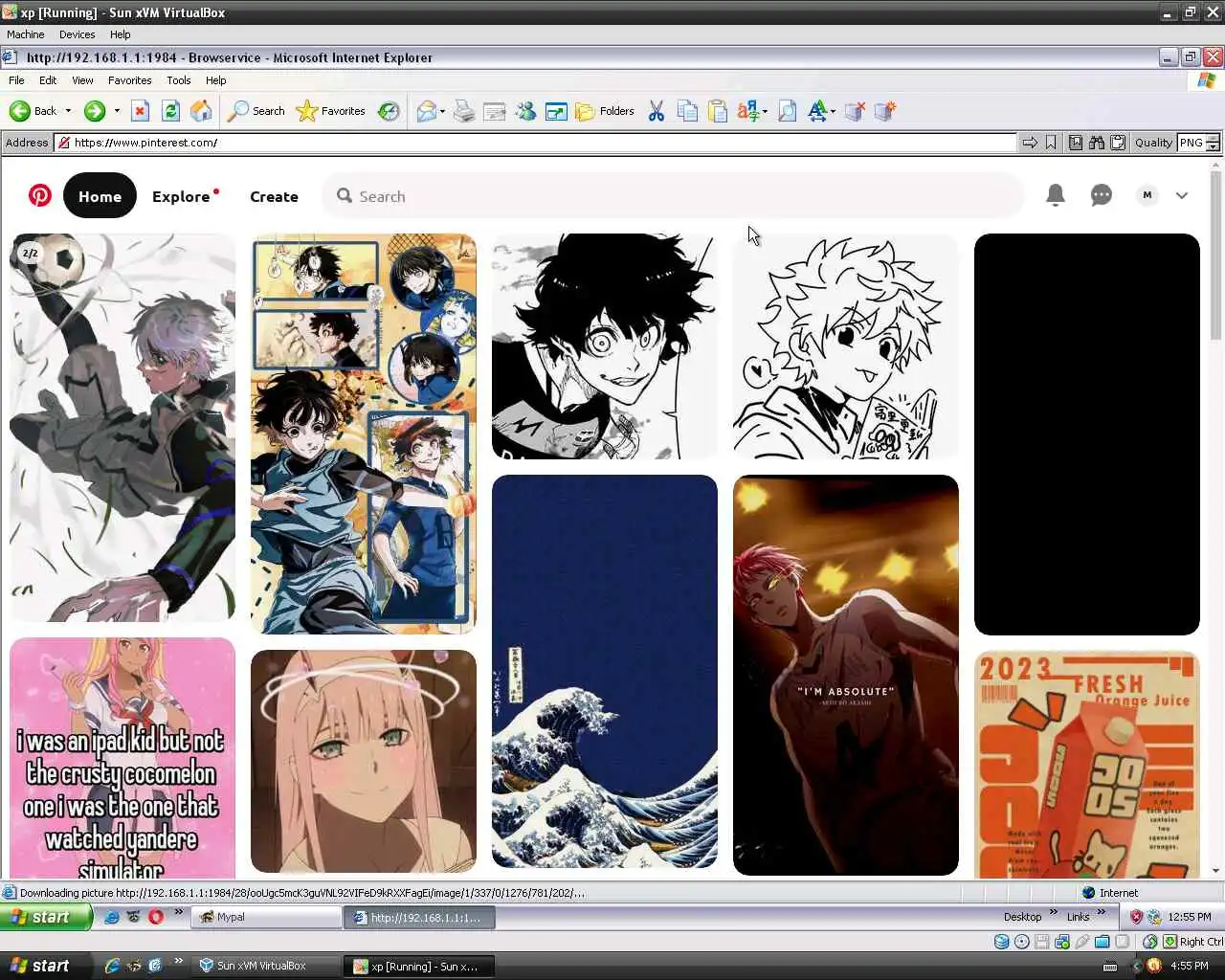The width and height of the screenshot is (1225, 980).
Task: Open the View menu
Action: tap(82, 80)
